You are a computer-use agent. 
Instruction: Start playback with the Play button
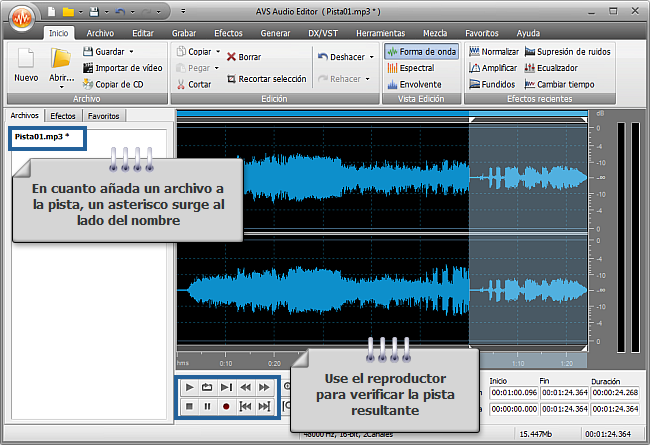click(x=189, y=387)
